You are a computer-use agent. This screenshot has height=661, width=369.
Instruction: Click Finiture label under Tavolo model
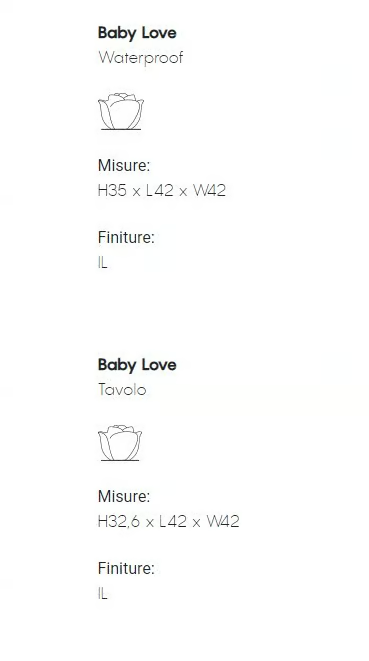(x=126, y=568)
